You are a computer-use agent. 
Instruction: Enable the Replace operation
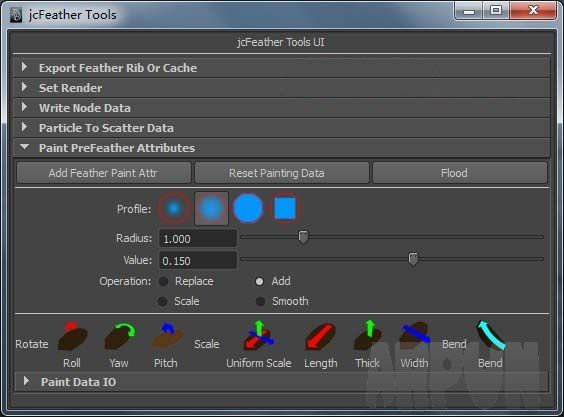click(x=164, y=281)
